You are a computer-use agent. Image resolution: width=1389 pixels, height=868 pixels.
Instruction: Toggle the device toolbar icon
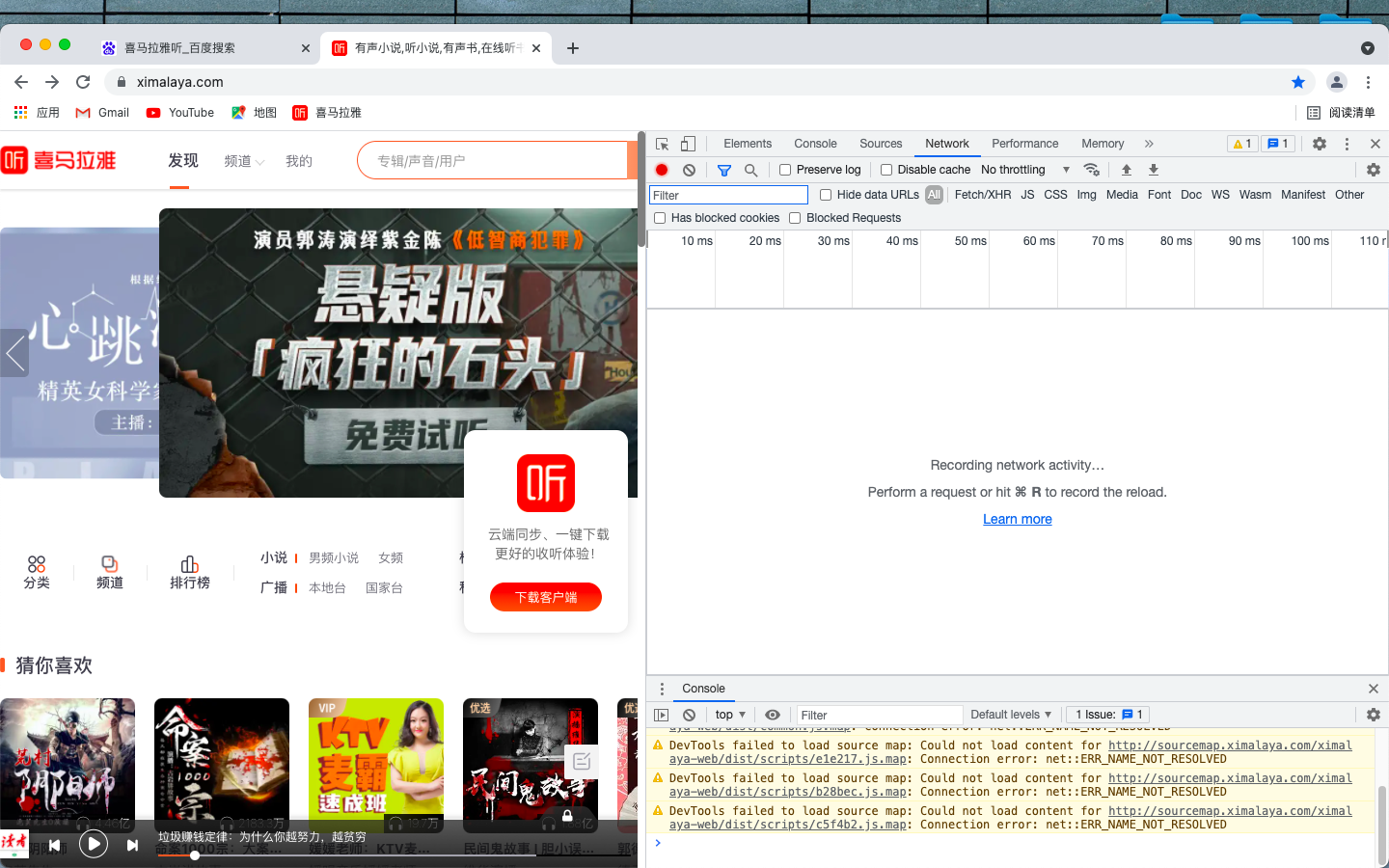click(688, 144)
